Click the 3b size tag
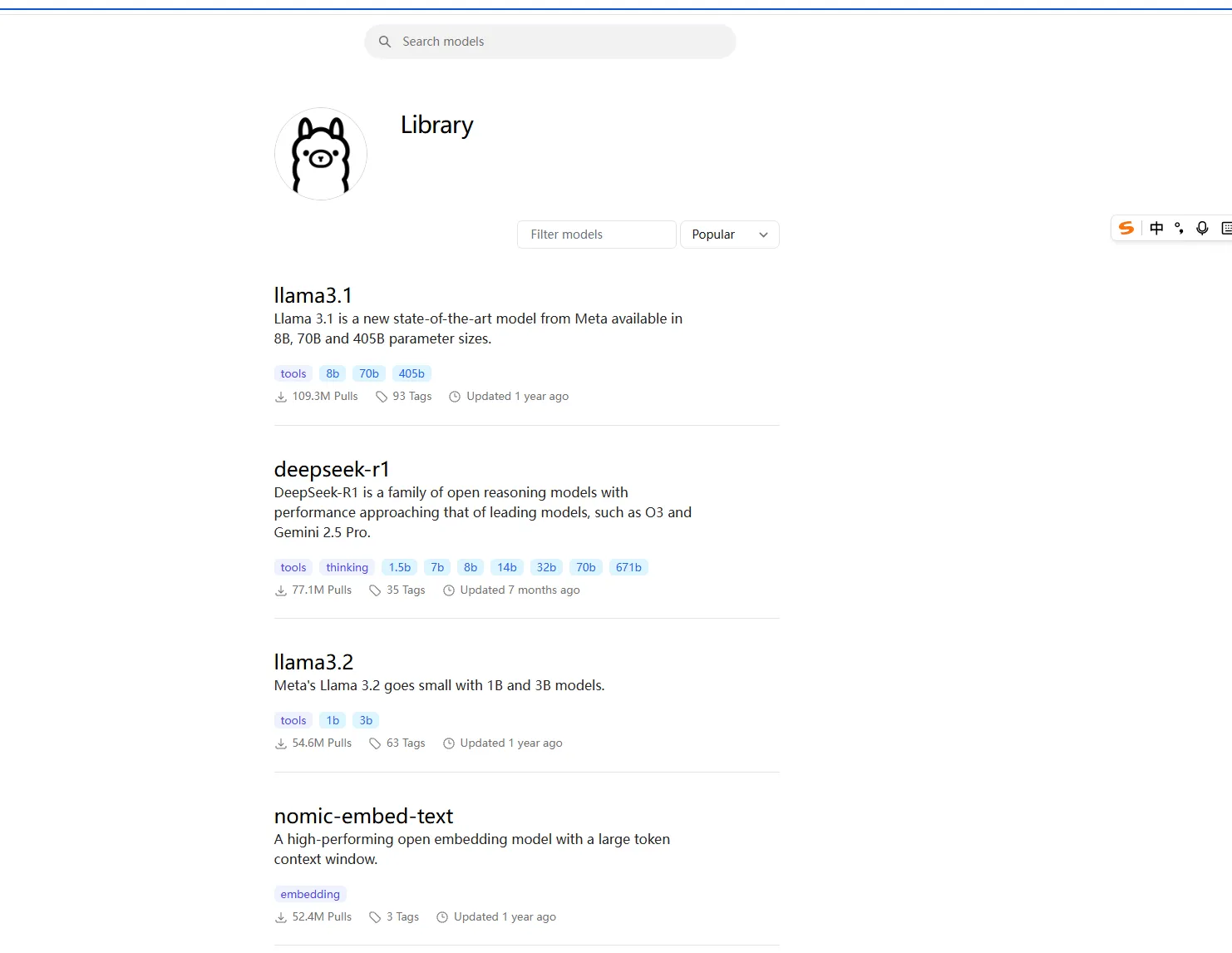 [x=366, y=720]
